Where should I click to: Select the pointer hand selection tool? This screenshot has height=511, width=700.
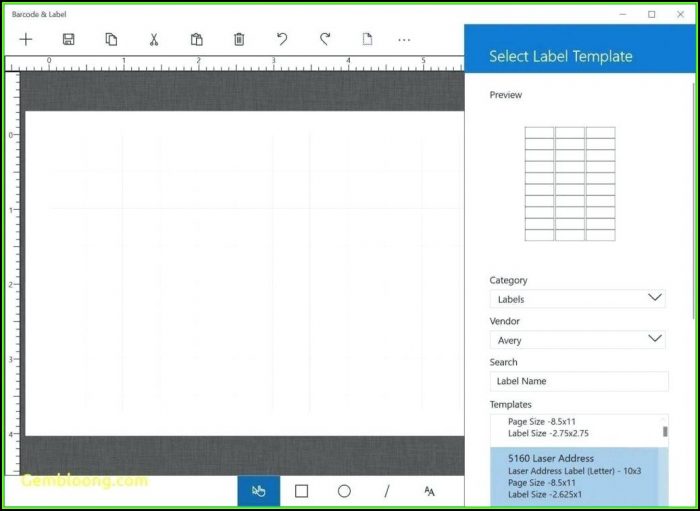(x=258, y=491)
